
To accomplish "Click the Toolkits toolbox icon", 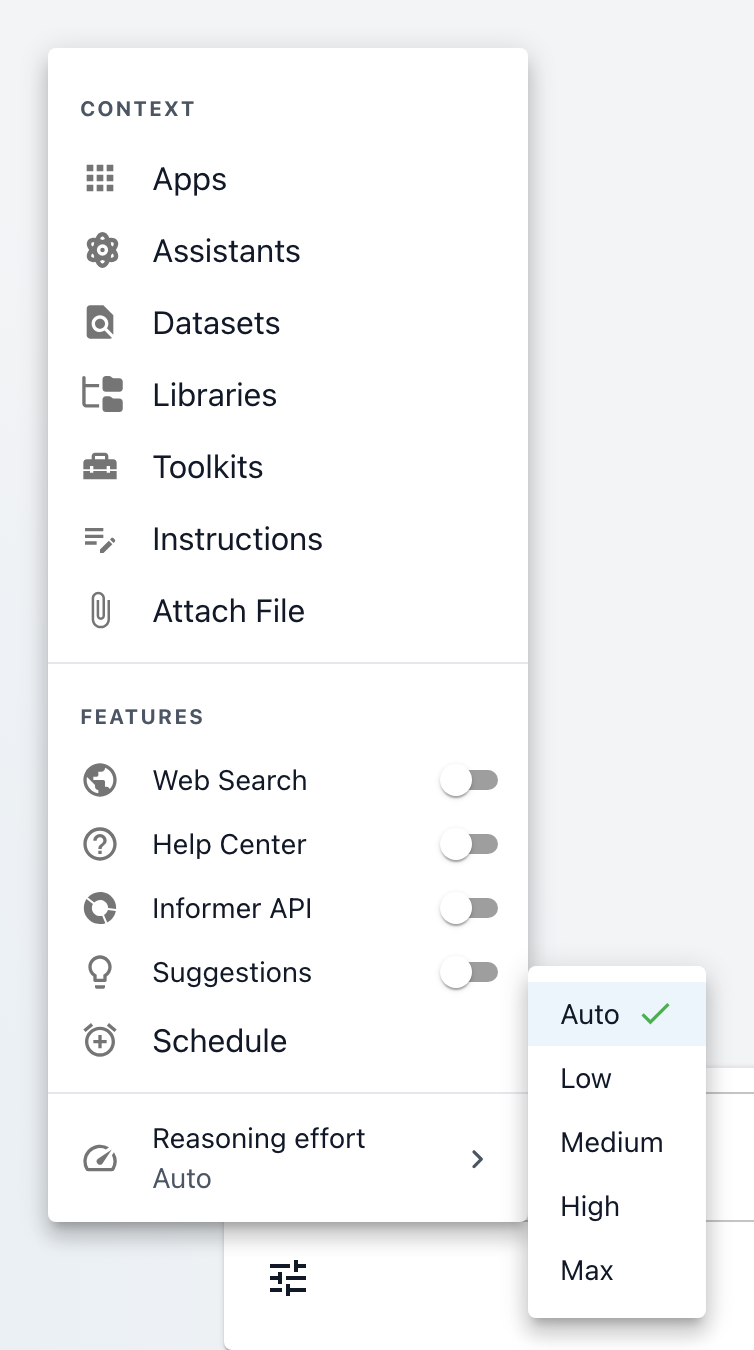I will pyautogui.click(x=100, y=467).
